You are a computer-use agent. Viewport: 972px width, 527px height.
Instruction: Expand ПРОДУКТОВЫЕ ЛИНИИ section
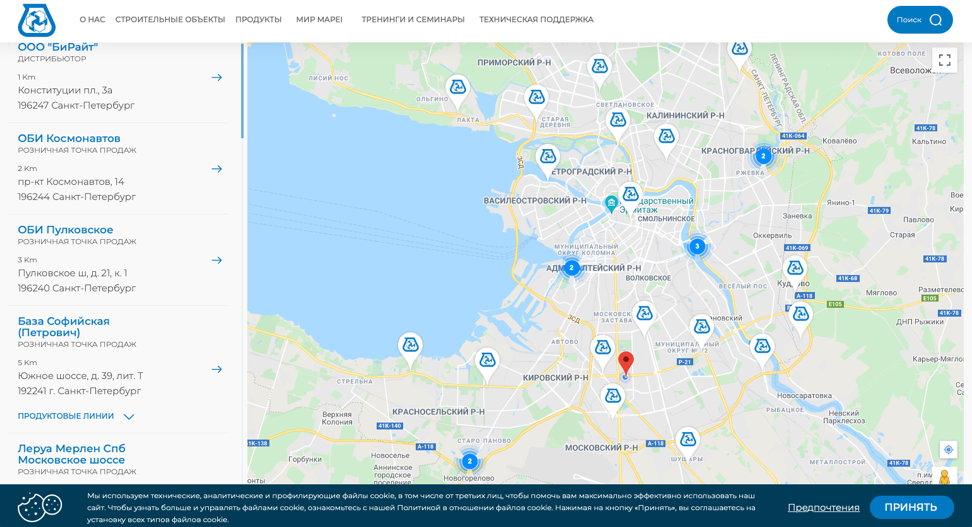click(x=76, y=416)
